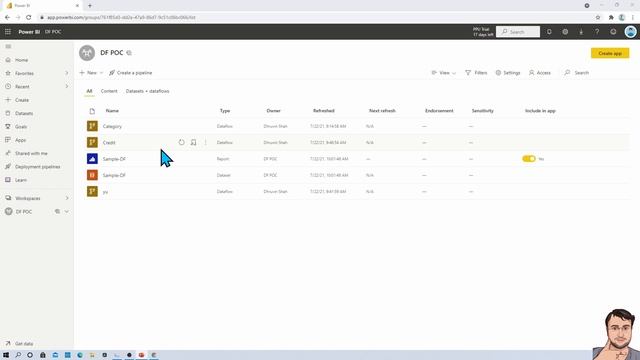Bookmark this page with the star icon
This screenshot has width=640, height=360.
pos(598,18)
